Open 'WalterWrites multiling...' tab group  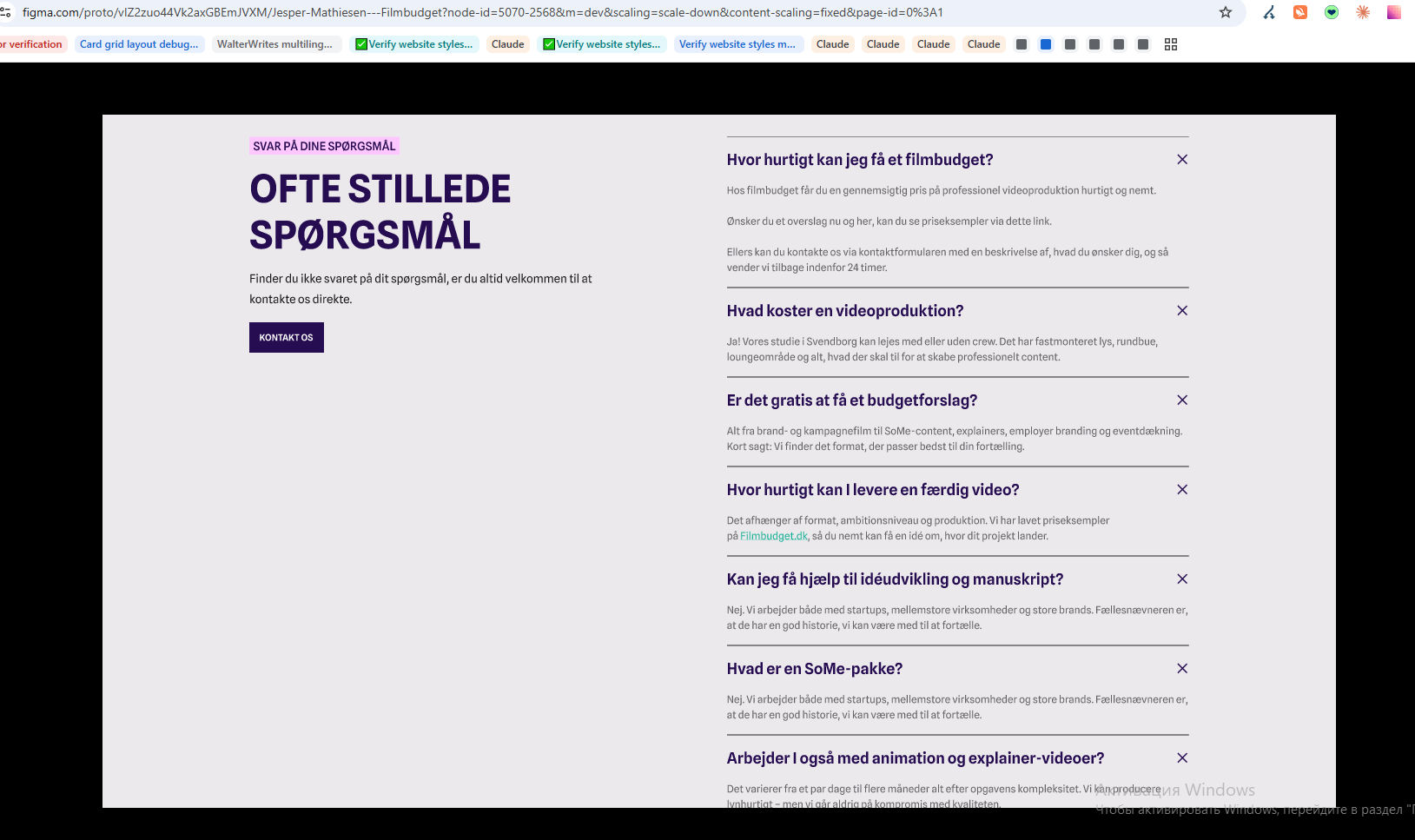click(274, 44)
